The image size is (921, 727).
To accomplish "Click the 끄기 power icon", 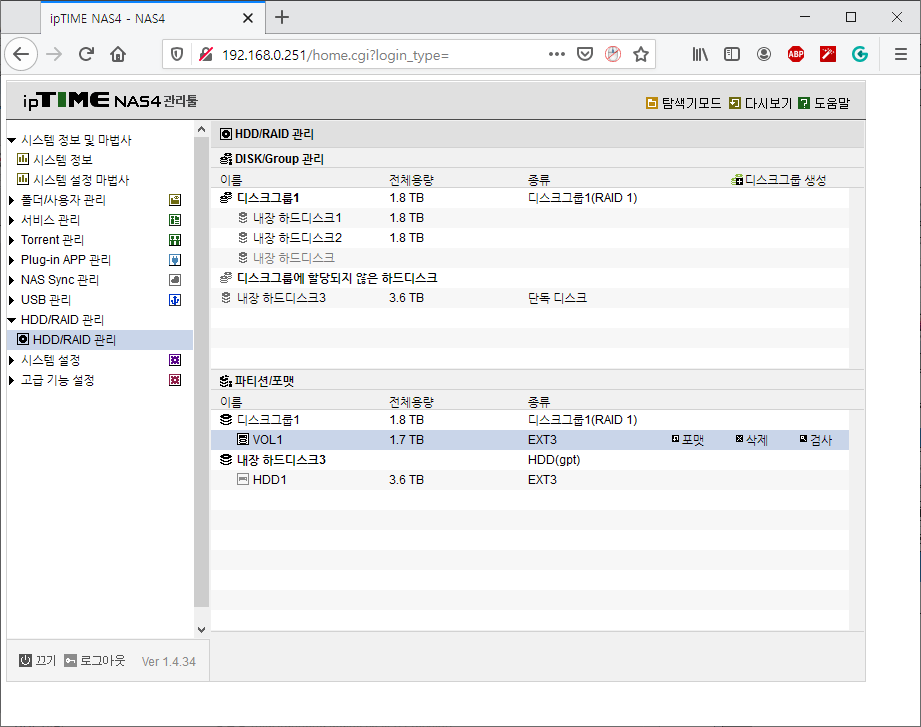I will [25, 661].
